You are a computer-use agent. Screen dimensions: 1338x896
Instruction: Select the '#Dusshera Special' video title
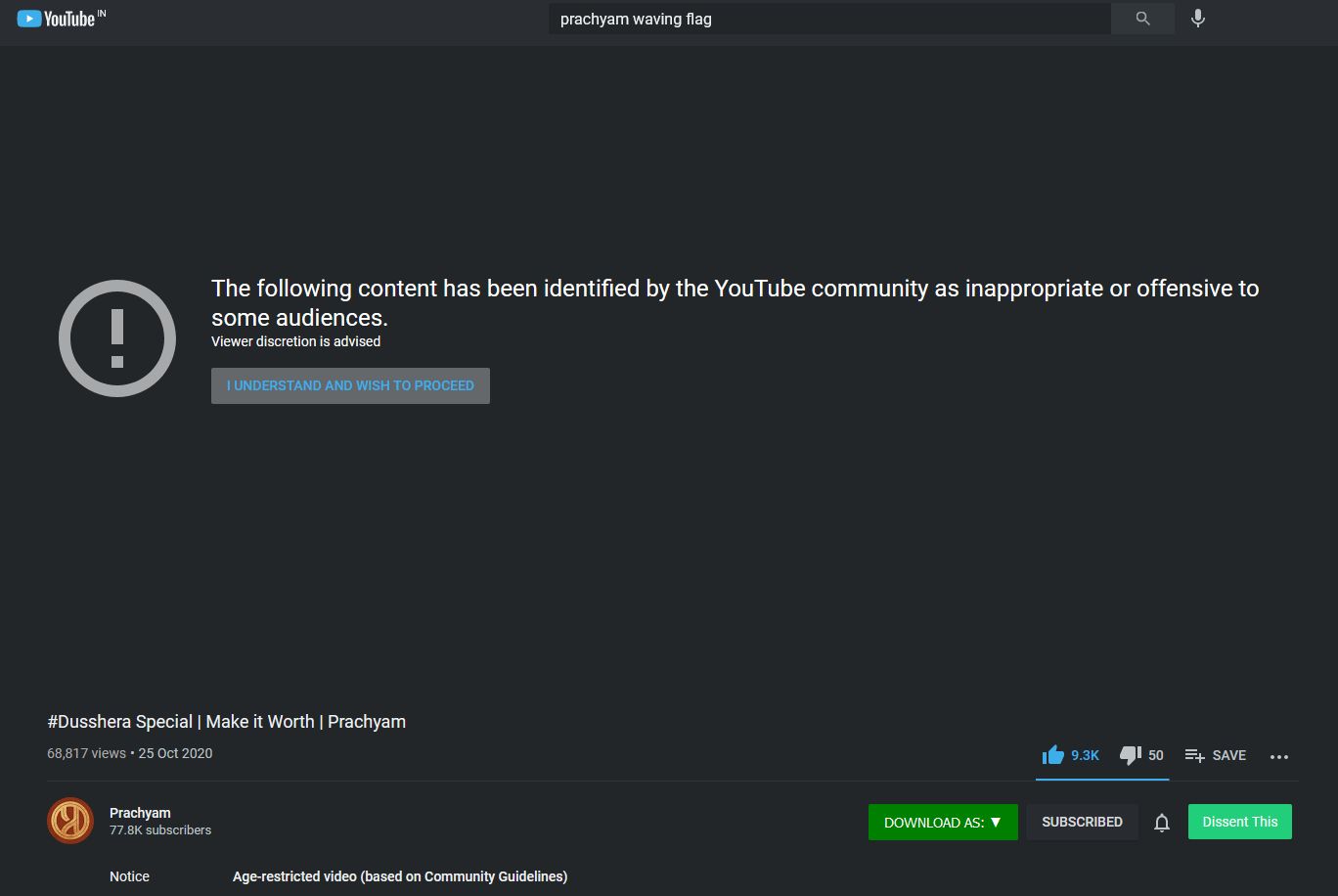(x=227, y=721)
